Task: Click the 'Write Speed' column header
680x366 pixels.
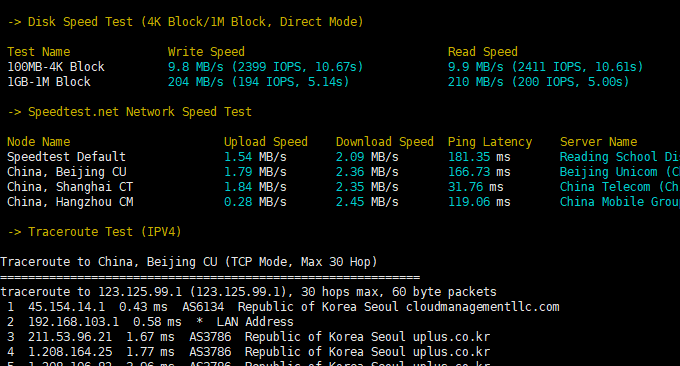Action: pyautogui.click(x=206, y=52)
